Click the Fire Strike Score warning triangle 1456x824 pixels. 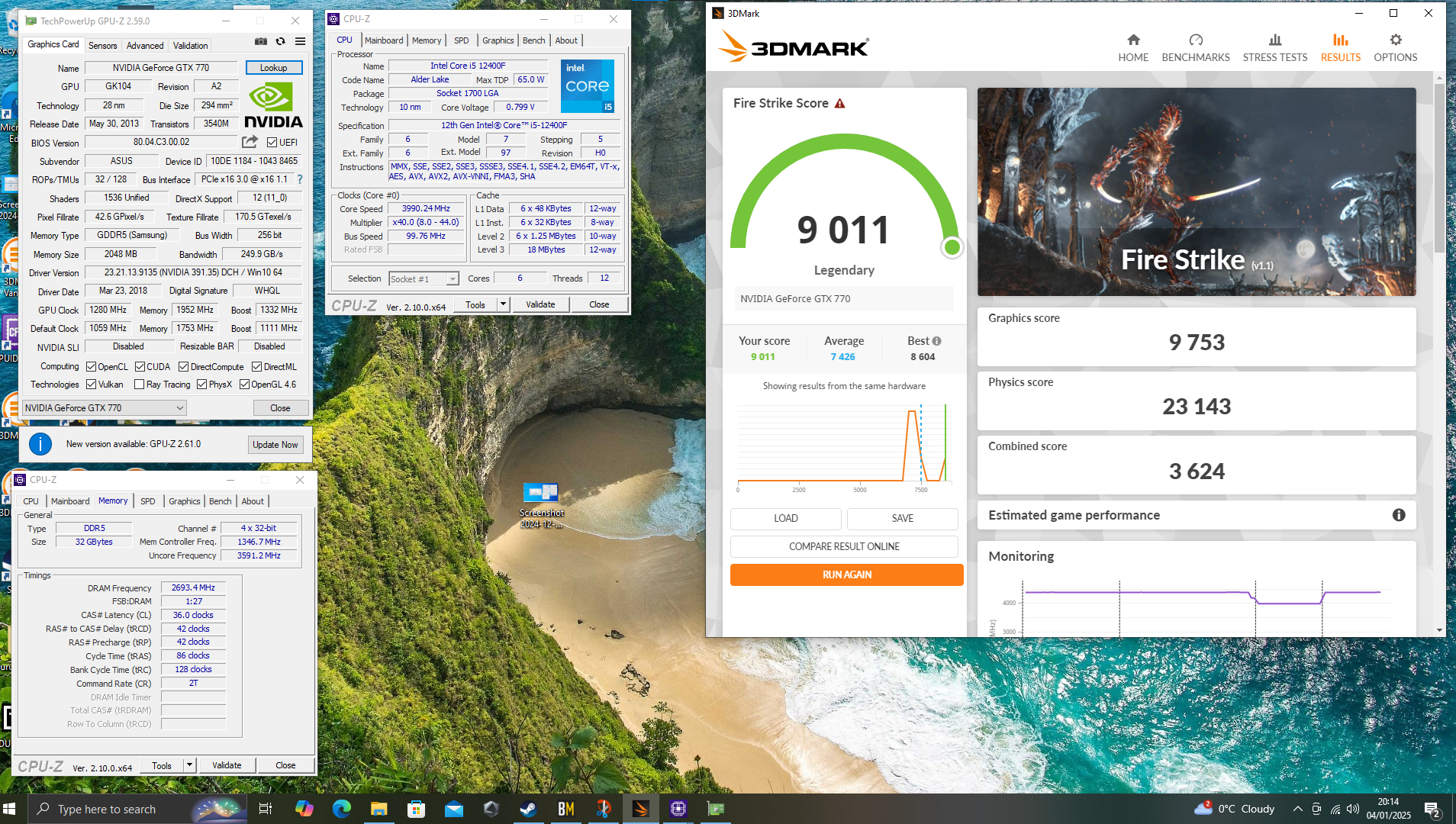[x=840, y=104]
